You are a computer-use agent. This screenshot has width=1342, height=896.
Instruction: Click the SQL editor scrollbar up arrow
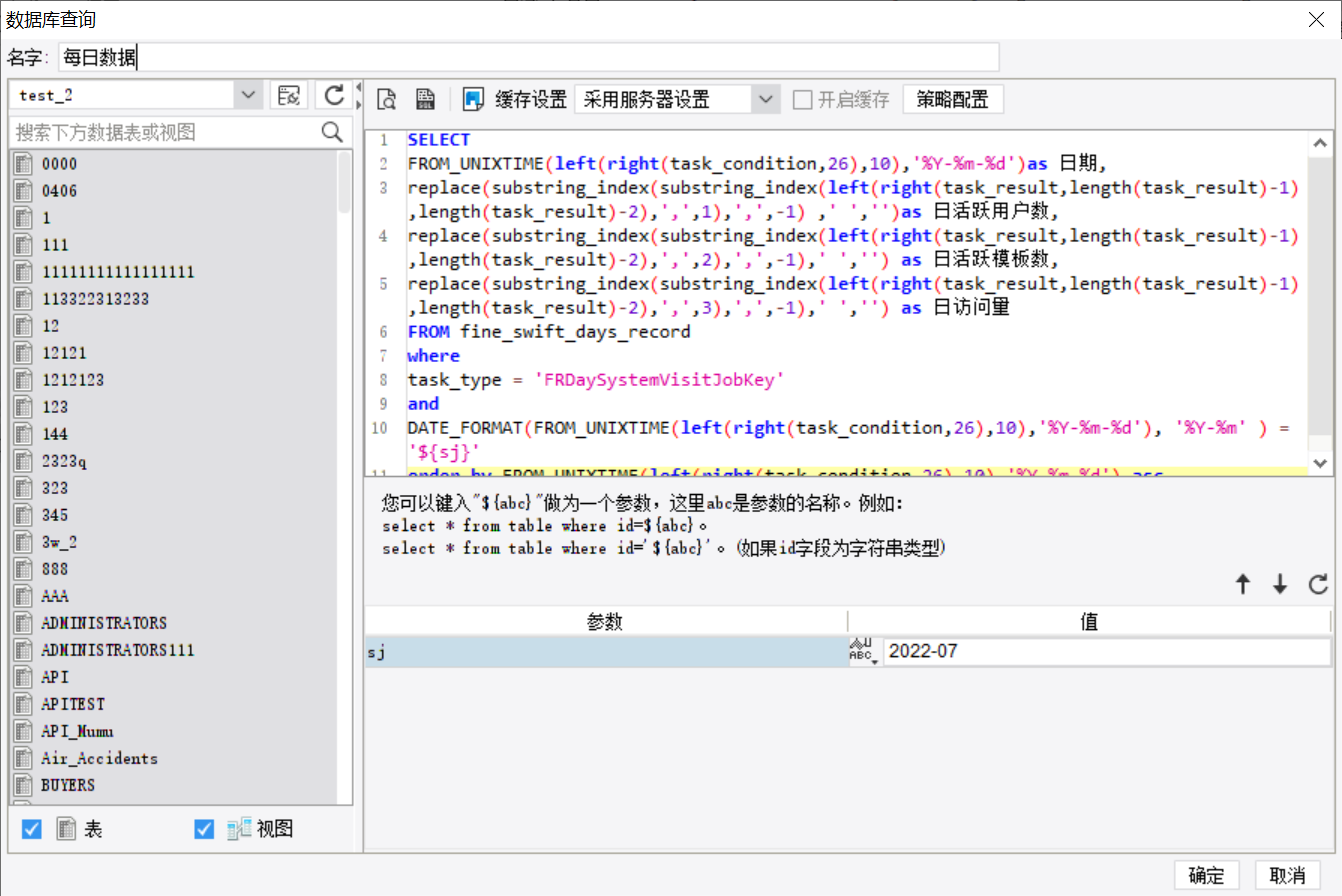(x=1321, y=144)
